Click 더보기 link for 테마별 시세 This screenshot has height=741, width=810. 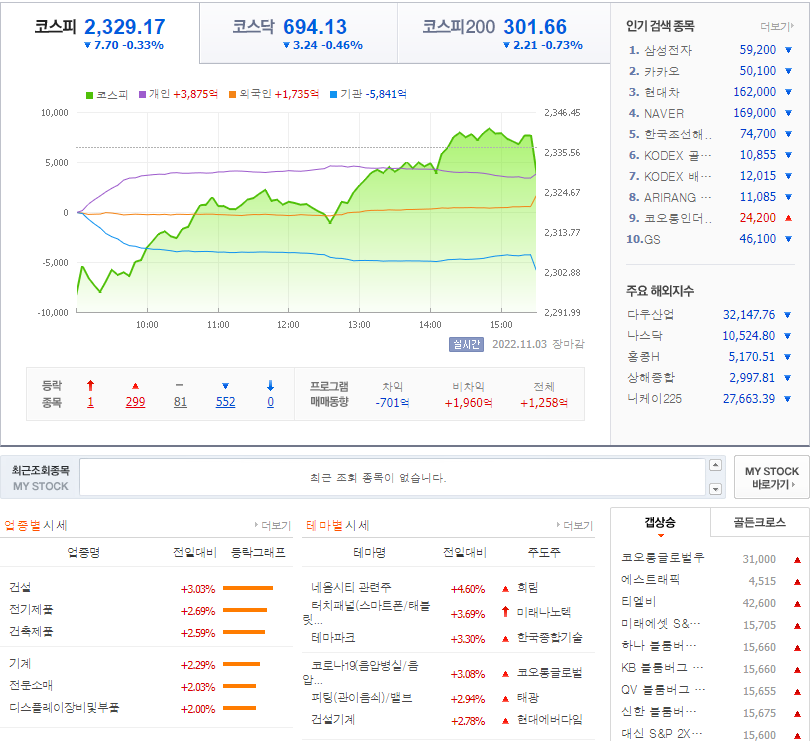tap(574, 526)
